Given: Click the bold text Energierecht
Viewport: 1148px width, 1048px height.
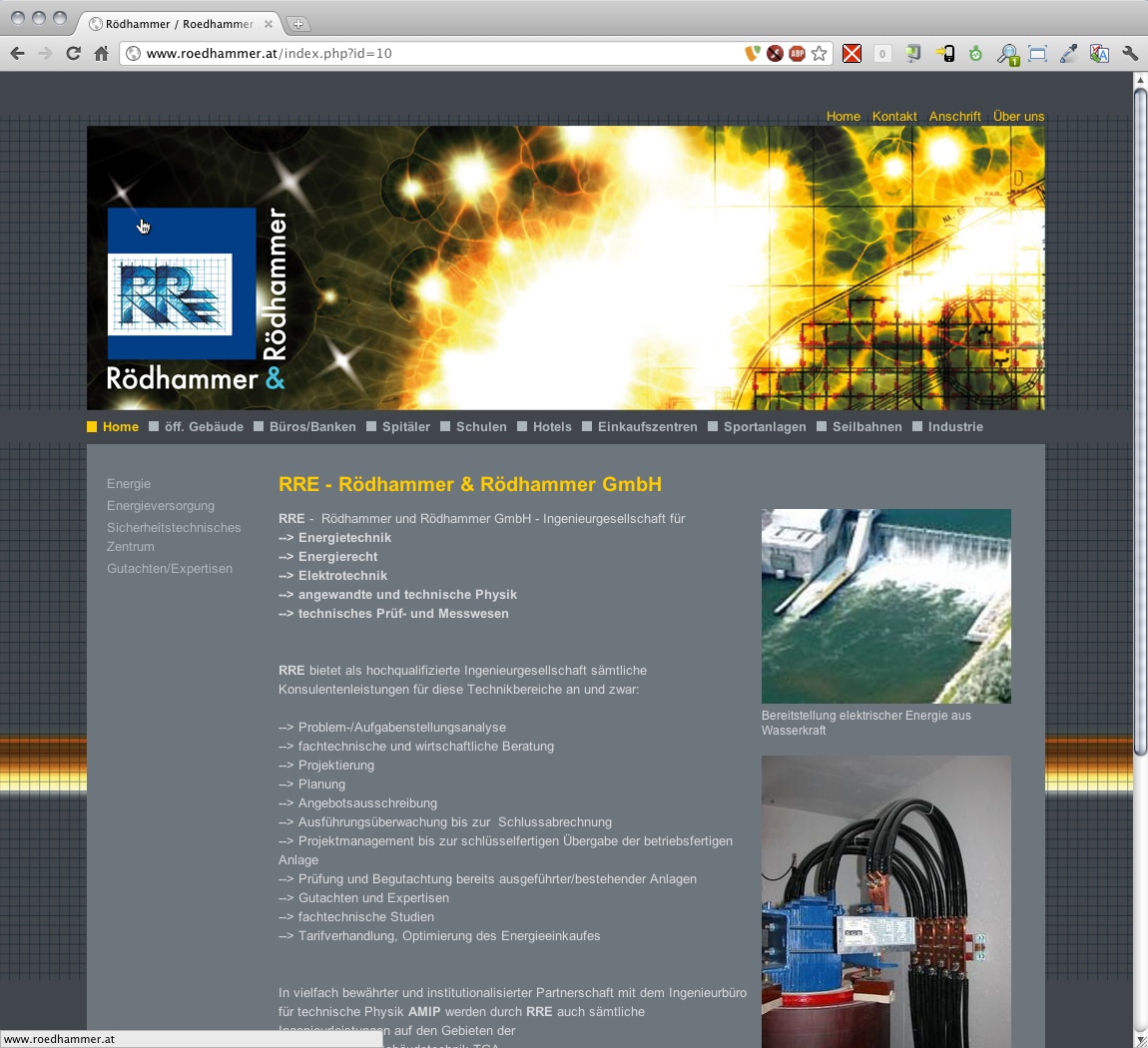Looking at the screenshot, I should [x=338, y=557].
